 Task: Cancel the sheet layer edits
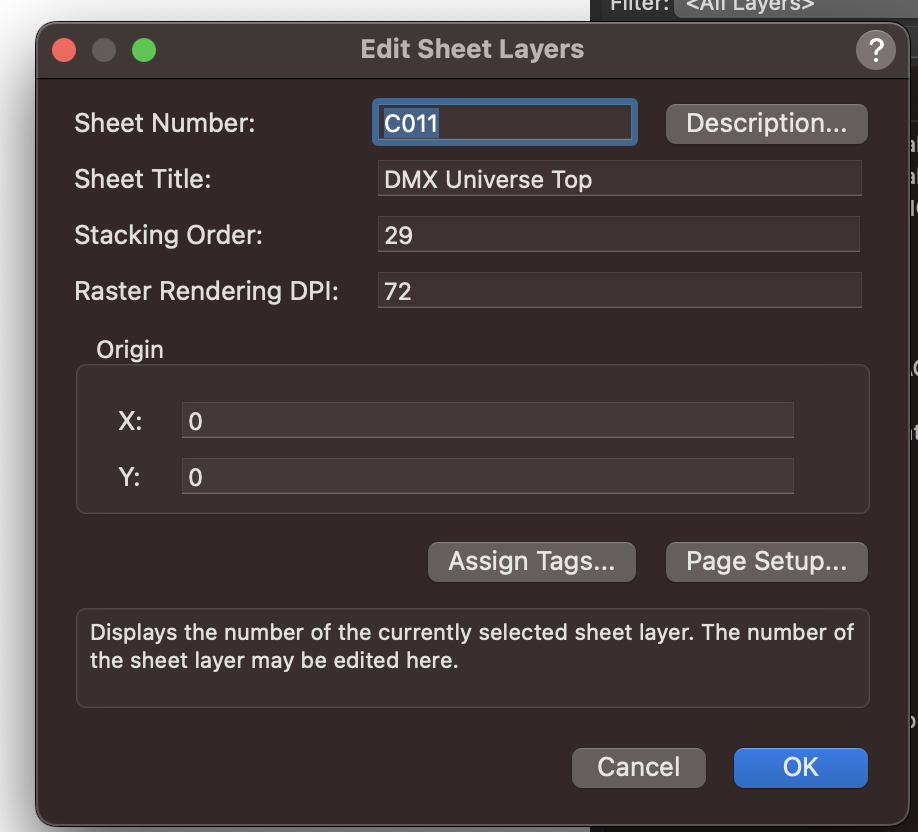tap(638, 767)
